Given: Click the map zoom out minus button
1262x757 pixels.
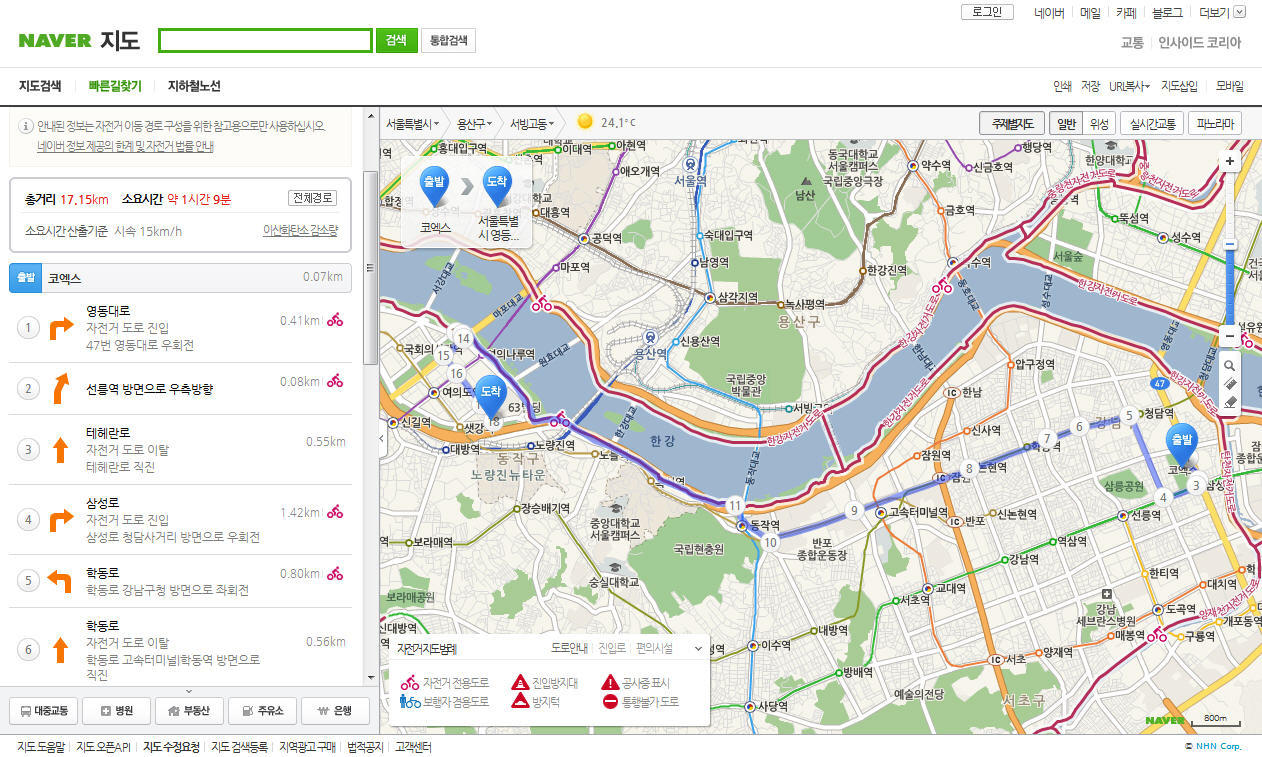Looking at the screenshot, I should 1230,335.
